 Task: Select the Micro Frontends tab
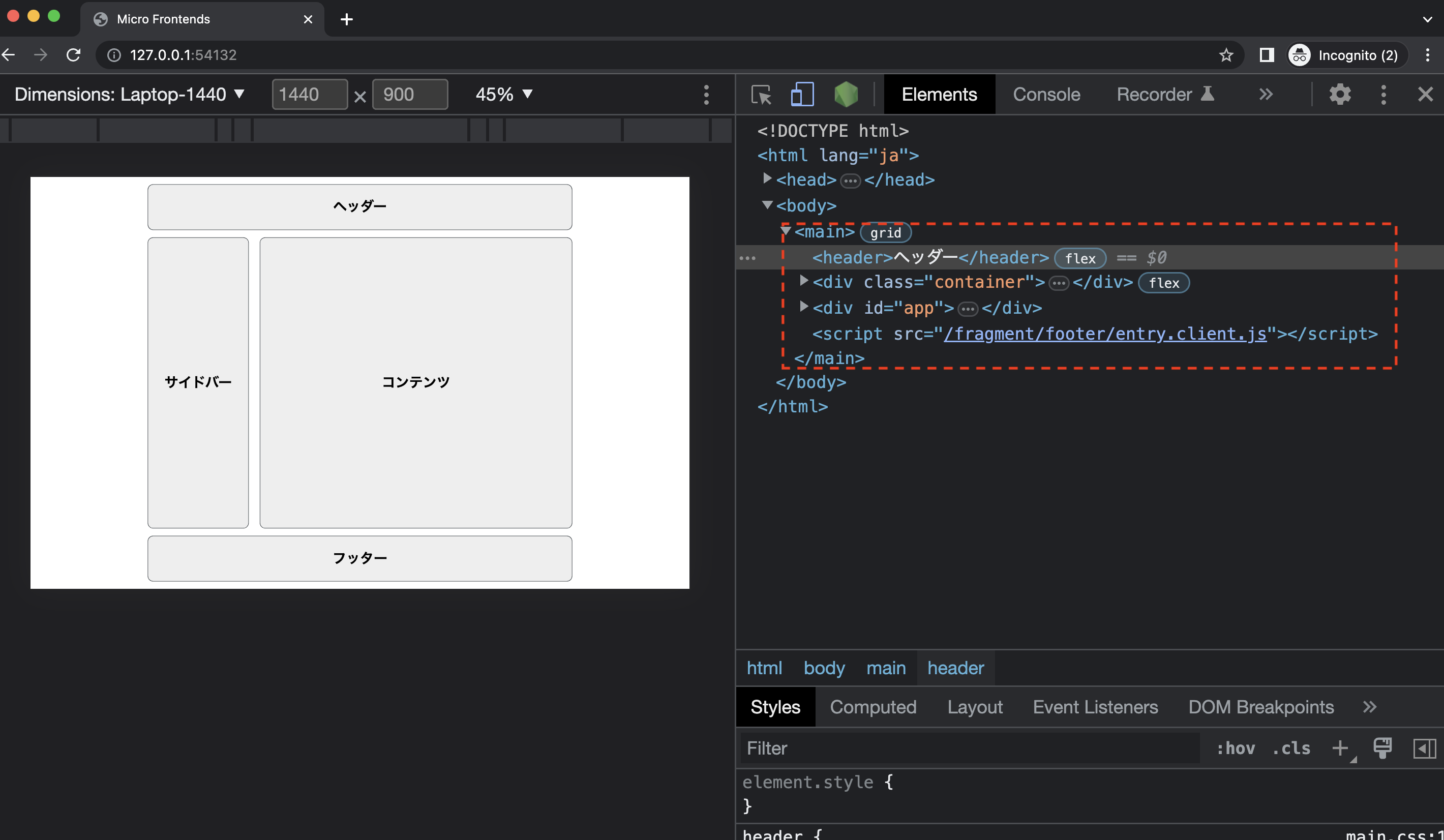coord(202,19)
